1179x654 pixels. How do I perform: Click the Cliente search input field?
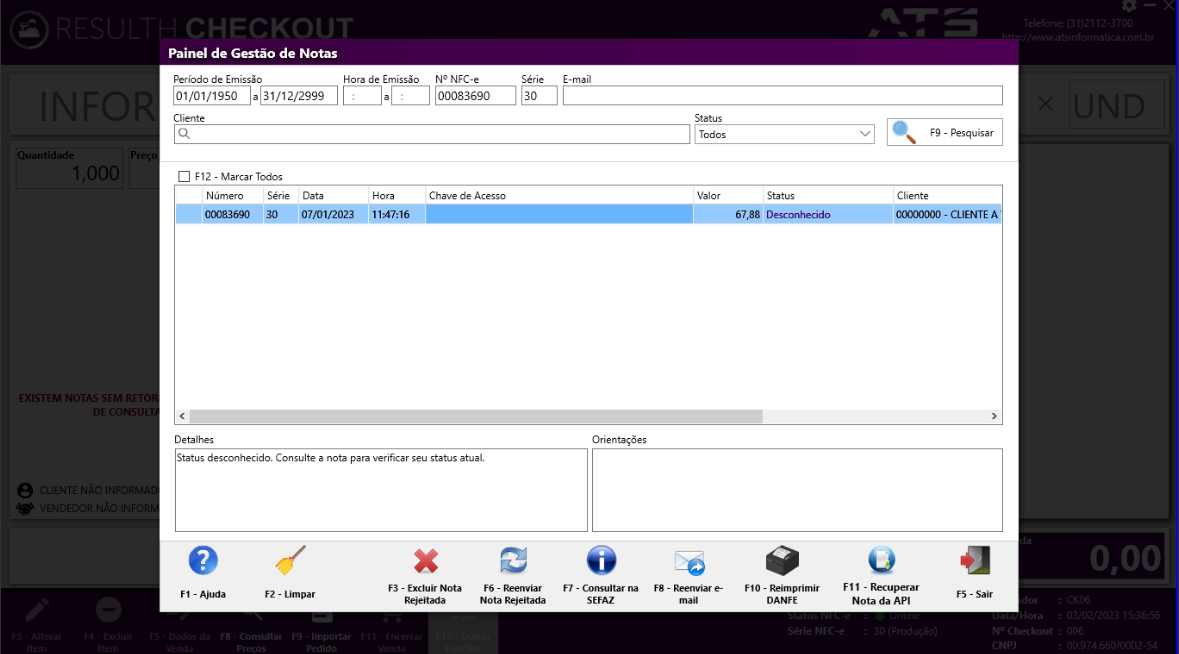[432, 135]
